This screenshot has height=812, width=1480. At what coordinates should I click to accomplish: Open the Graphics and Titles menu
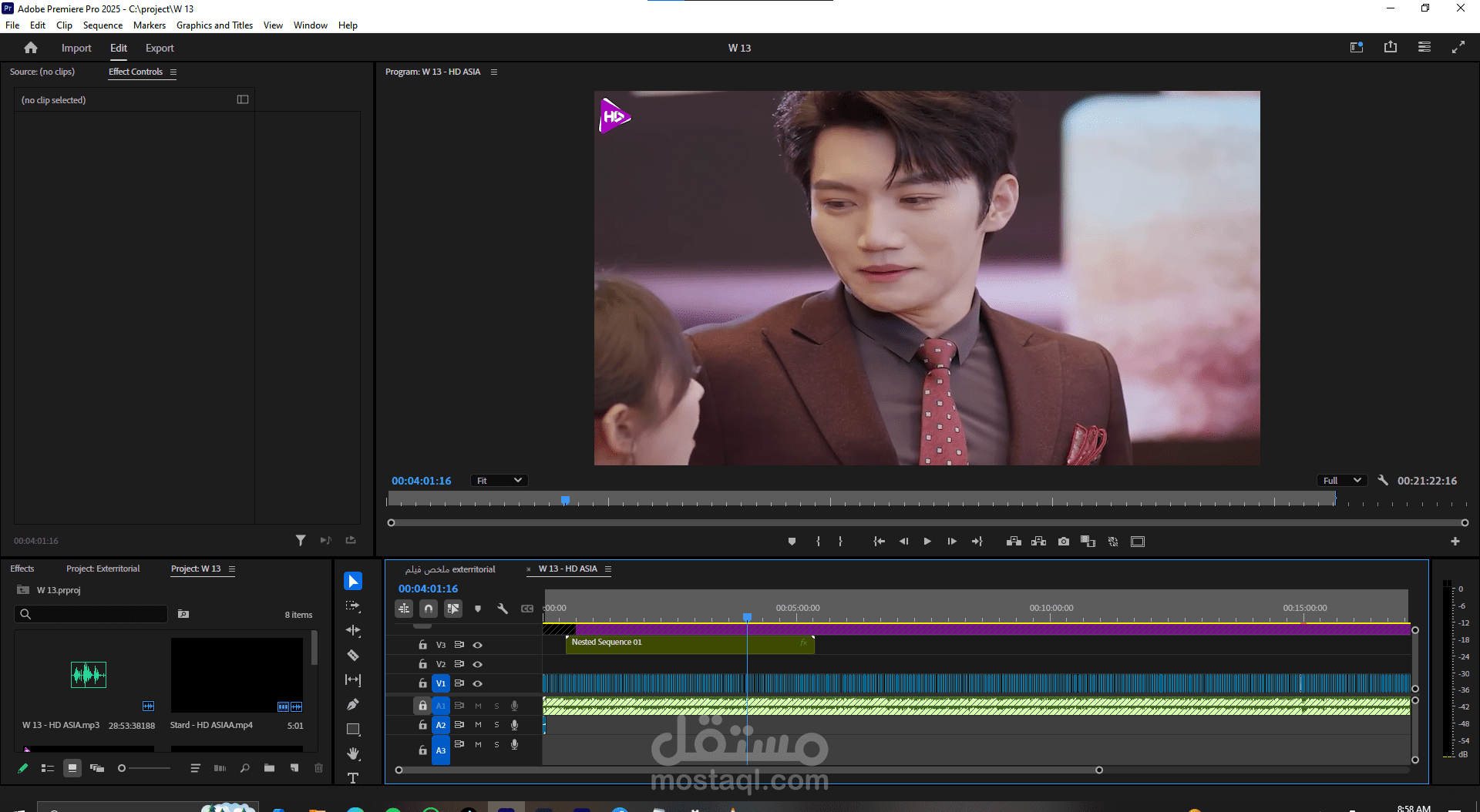coord(214,25)
